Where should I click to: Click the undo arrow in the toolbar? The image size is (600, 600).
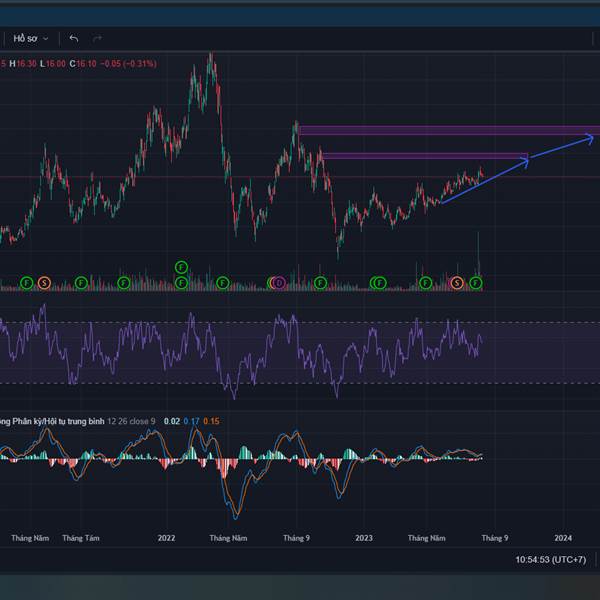coord(74,38)
